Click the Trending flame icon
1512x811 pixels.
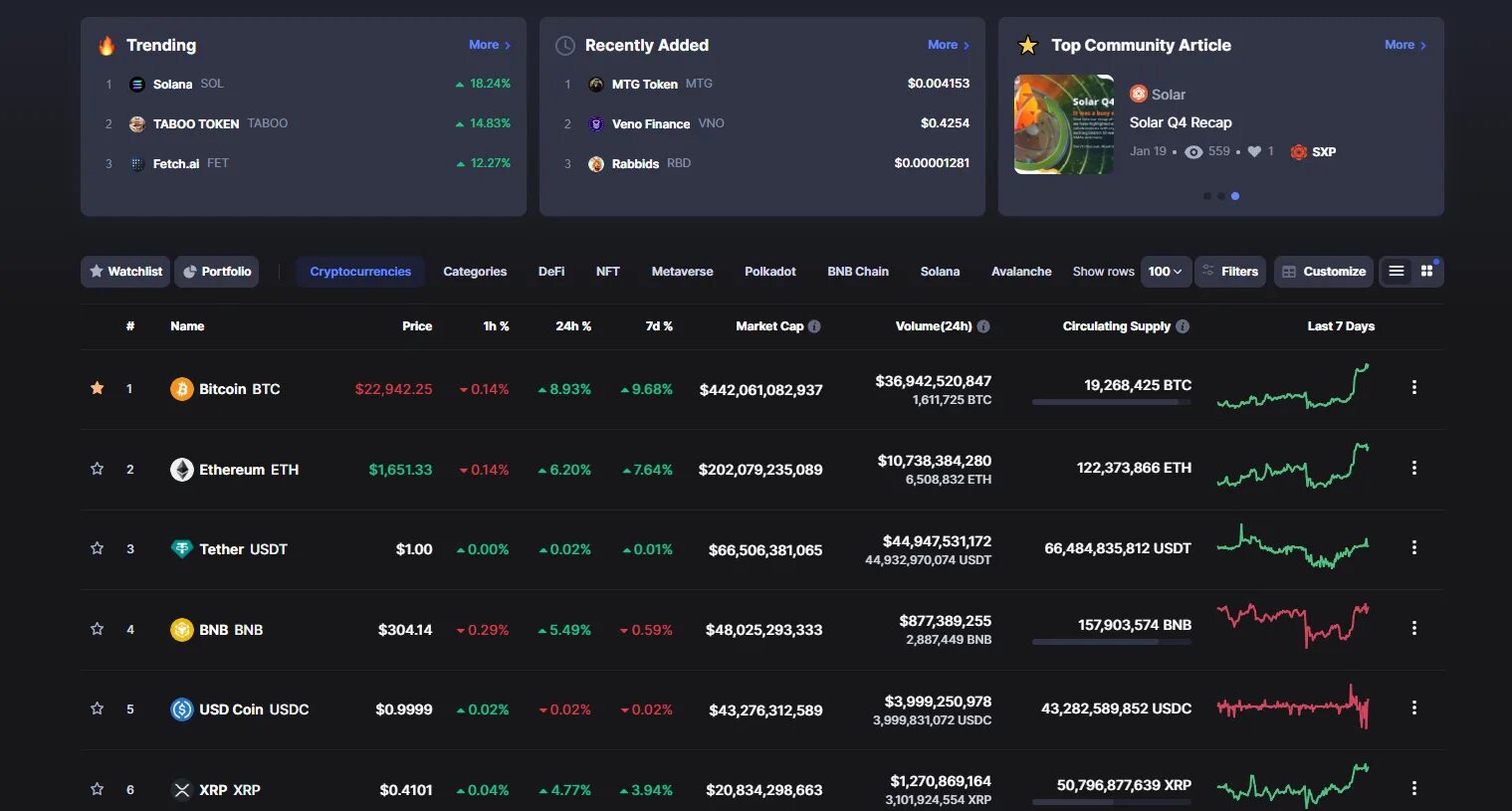(x=107, y=45)
